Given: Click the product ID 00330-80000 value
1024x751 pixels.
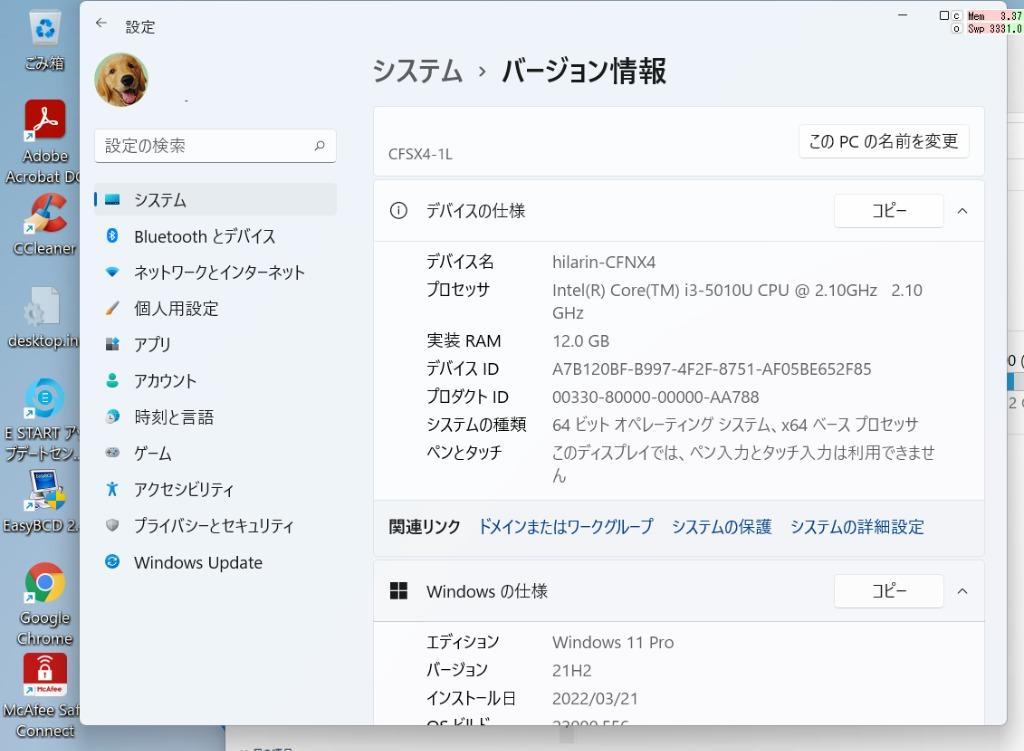Looking at the screenshot, I should coord(655,397).
